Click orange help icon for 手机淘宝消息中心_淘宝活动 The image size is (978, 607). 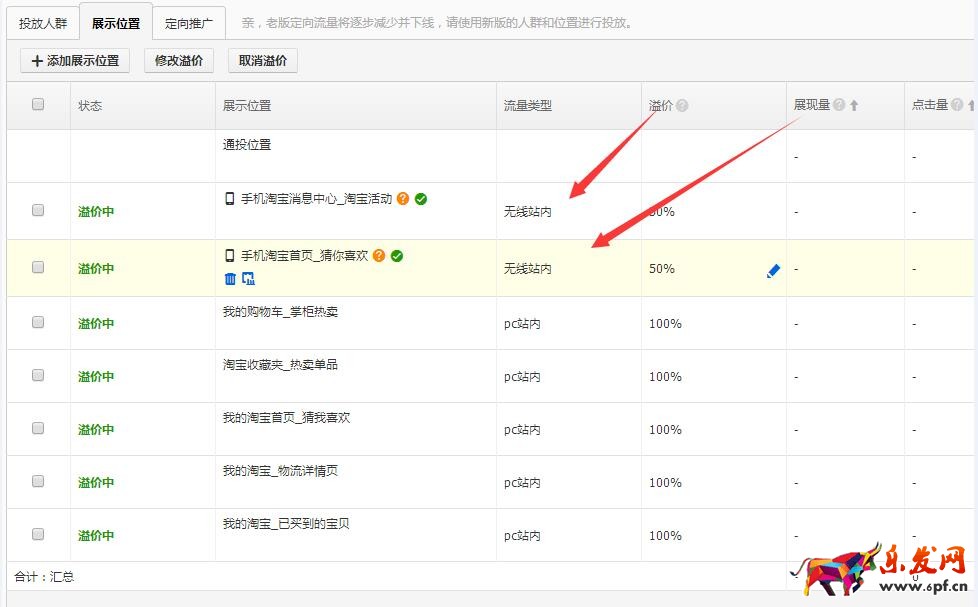tap(403, 199)
